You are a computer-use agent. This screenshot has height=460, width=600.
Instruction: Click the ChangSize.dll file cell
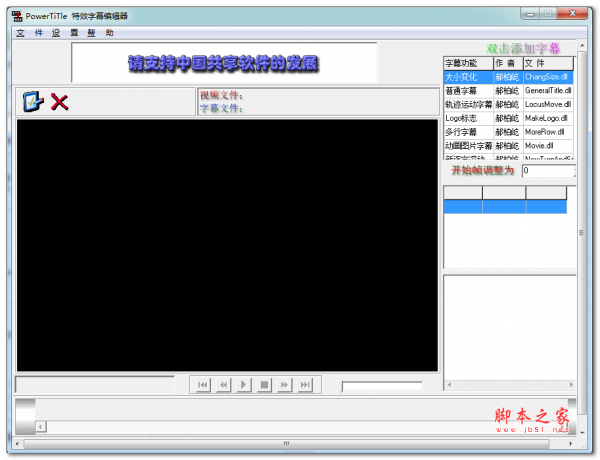coord(548,77)
